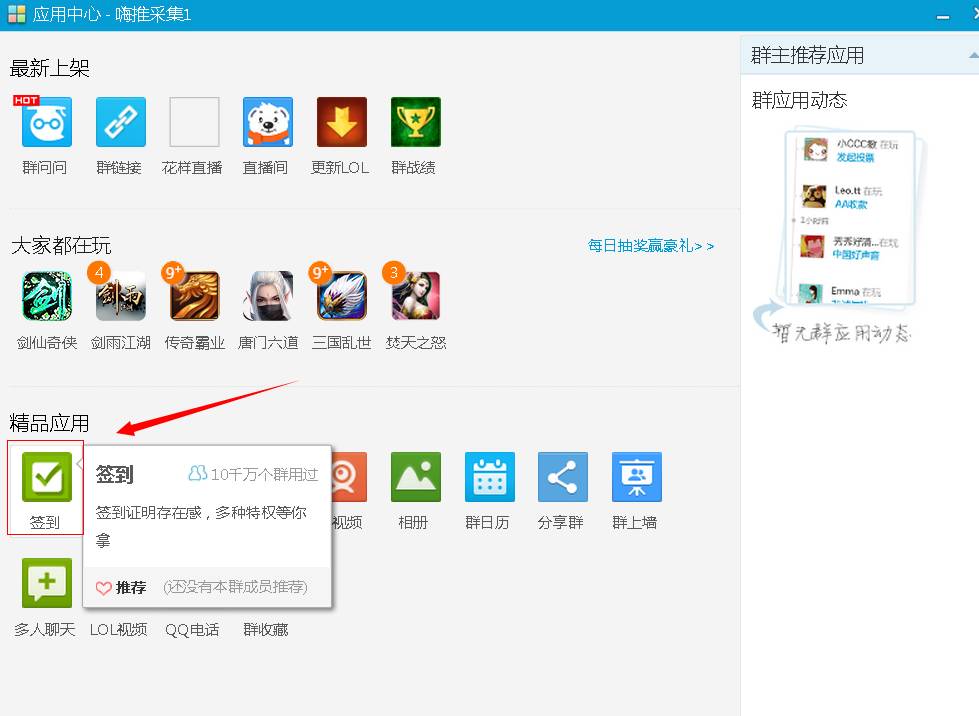Open the 每日抽奖赢豪礼 lottery link
The image size is (979, 716).
click(651, 245)
